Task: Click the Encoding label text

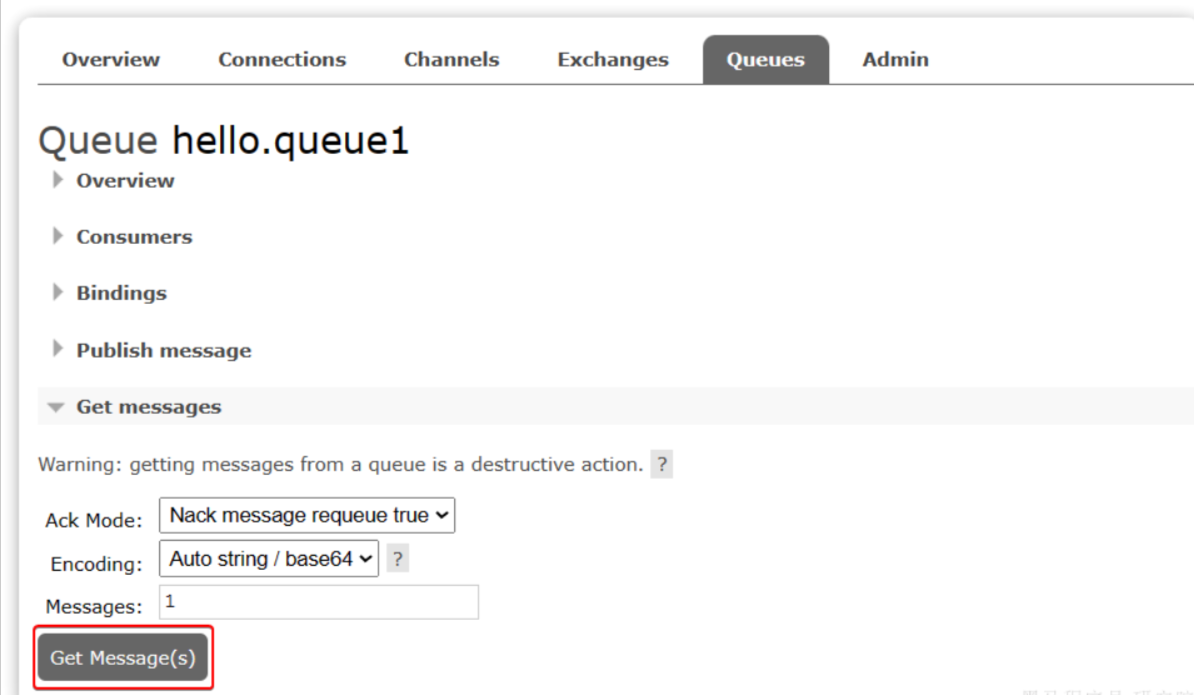Action: pyautogui.click(x=97, y=564)
